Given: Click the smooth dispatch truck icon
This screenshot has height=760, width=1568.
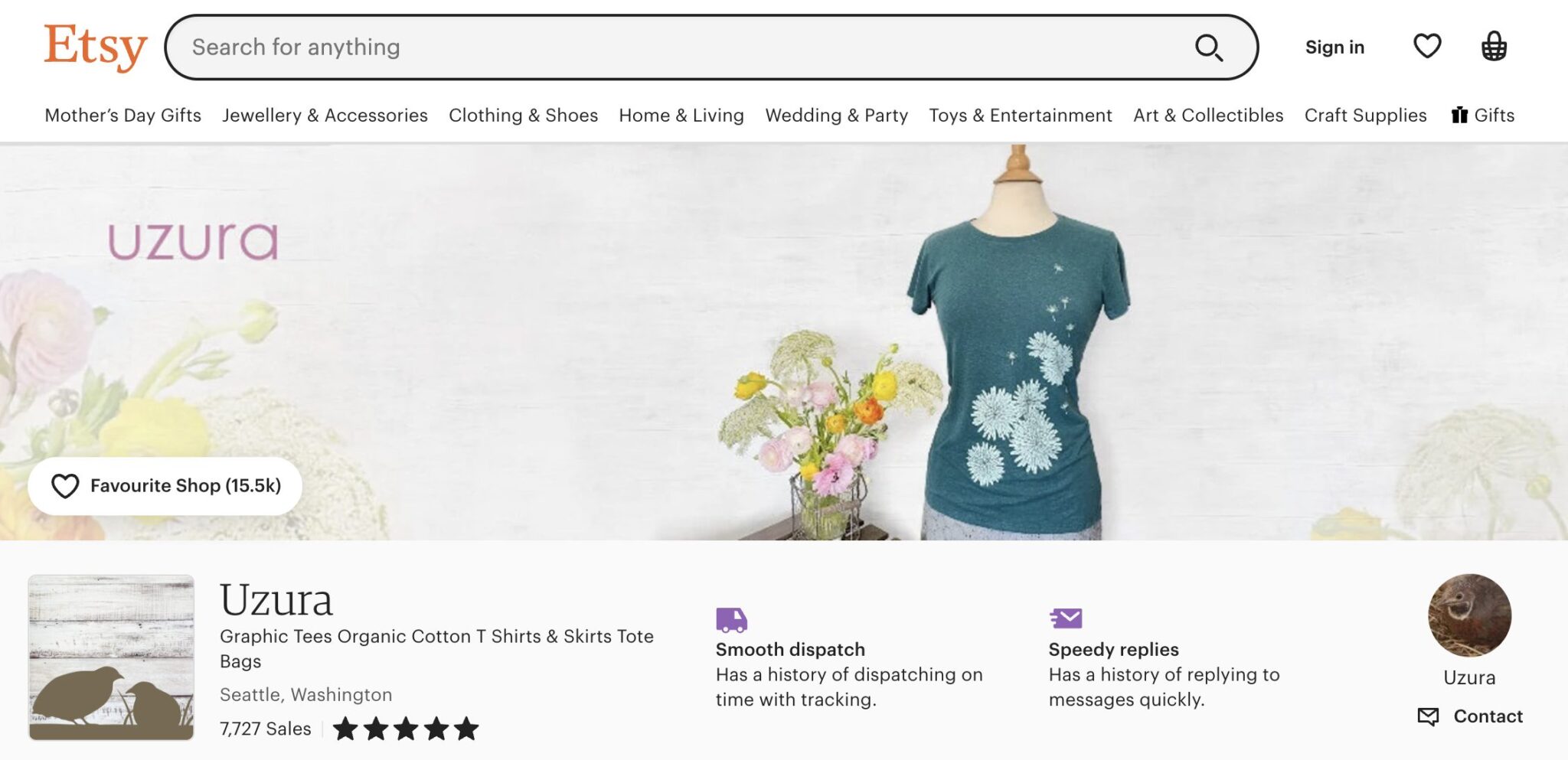Looking at the screenshot, I should pos(731,617).
